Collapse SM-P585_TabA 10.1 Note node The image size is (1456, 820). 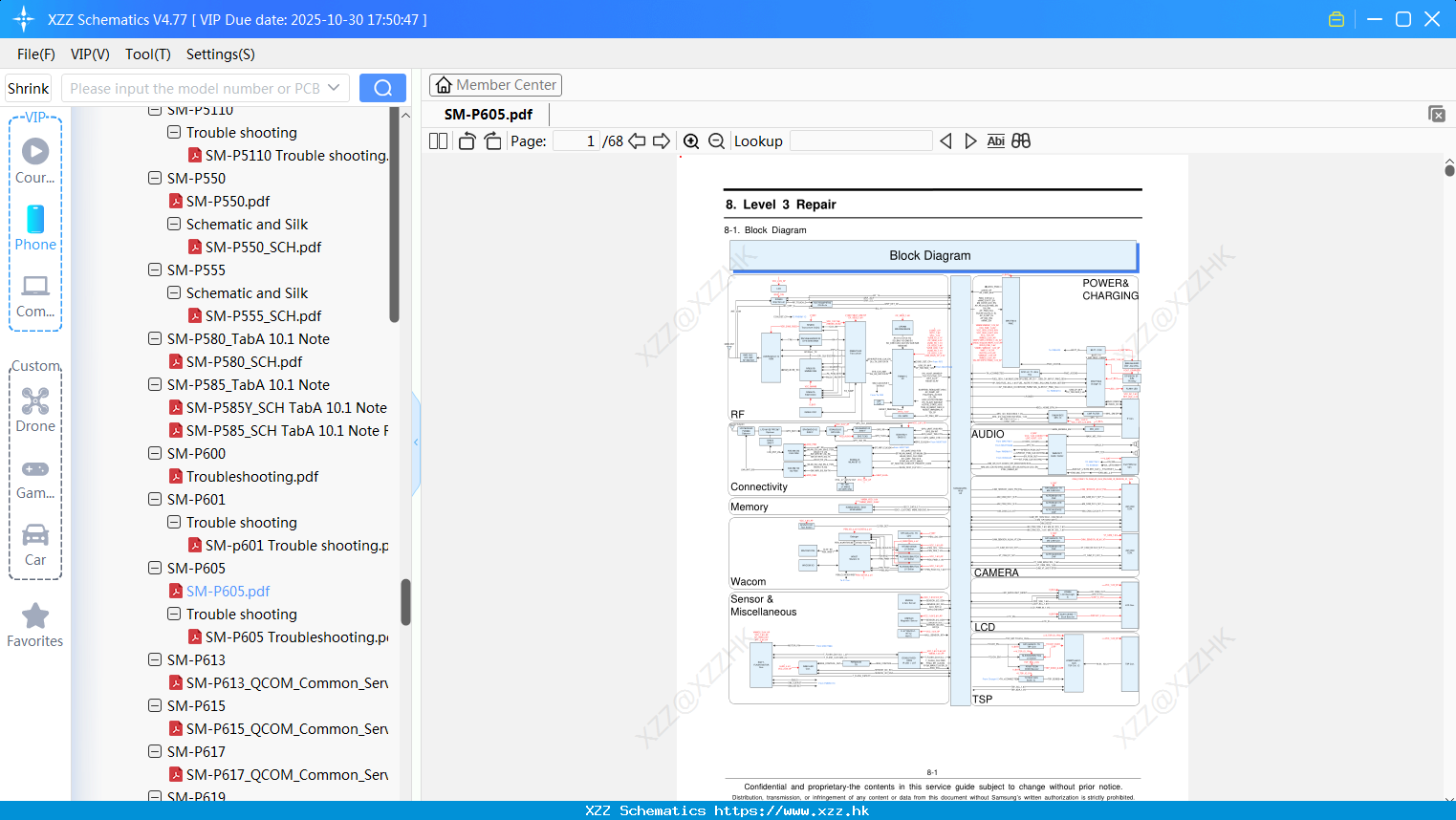[x=155, y=384]
